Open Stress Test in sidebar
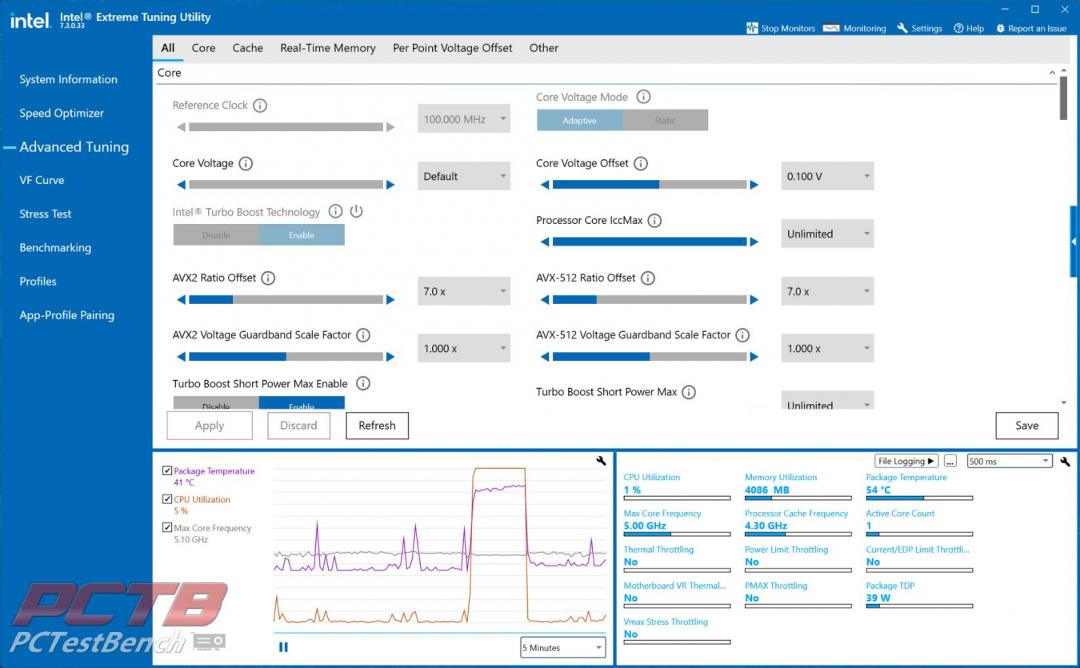Image resolution: width=1080 pixels, height=668 pixels. 45,214
